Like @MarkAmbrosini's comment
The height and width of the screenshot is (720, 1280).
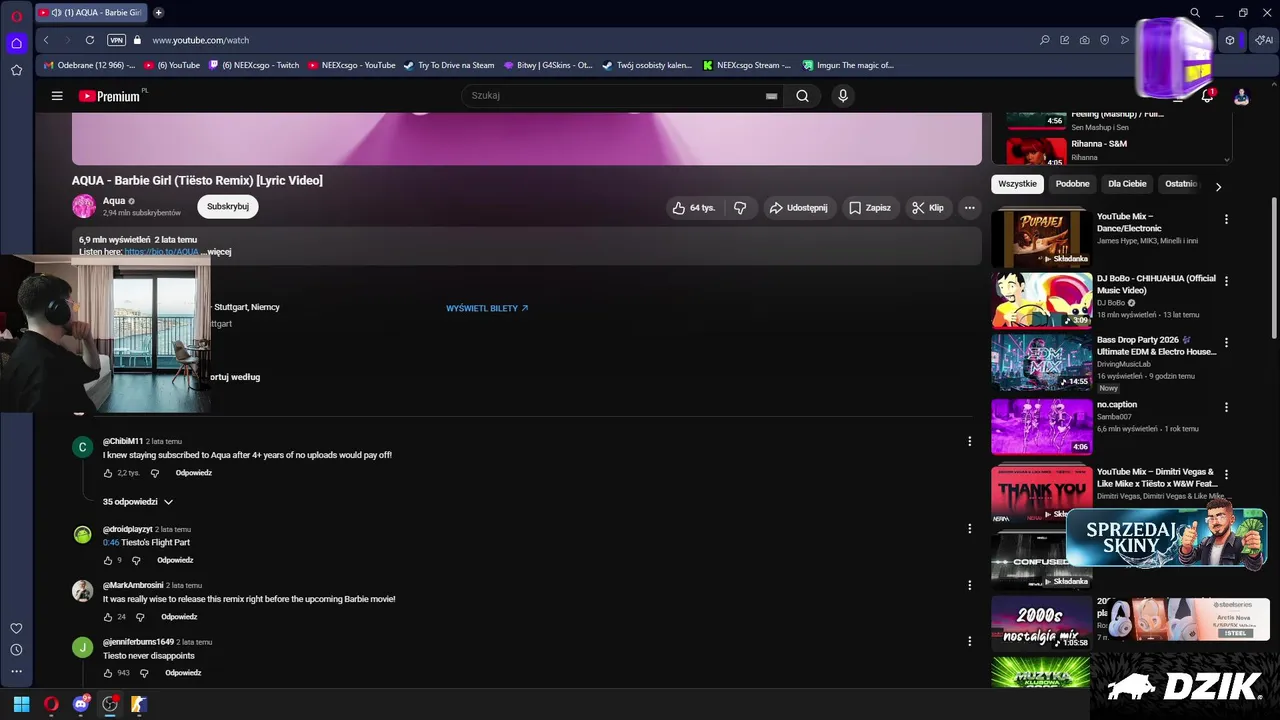(108, 617)
